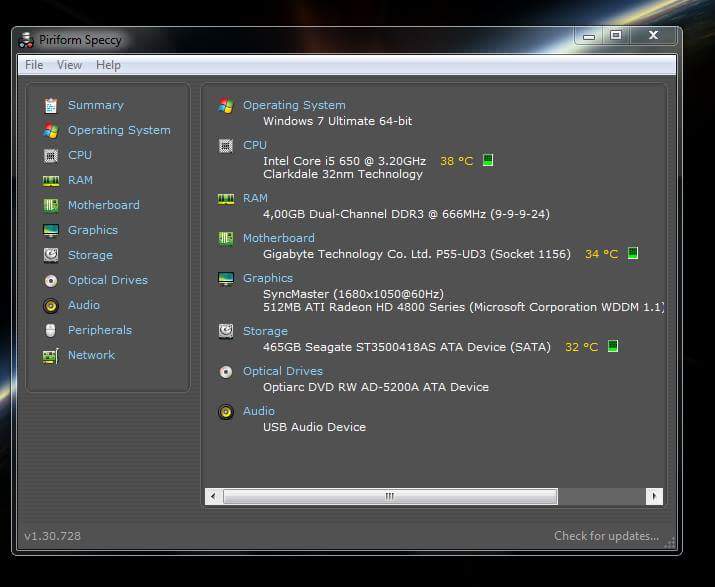This screenshot has width=715, height=587.
Task: Select Graphics in the left sidebar
Action: click(93, 230)
